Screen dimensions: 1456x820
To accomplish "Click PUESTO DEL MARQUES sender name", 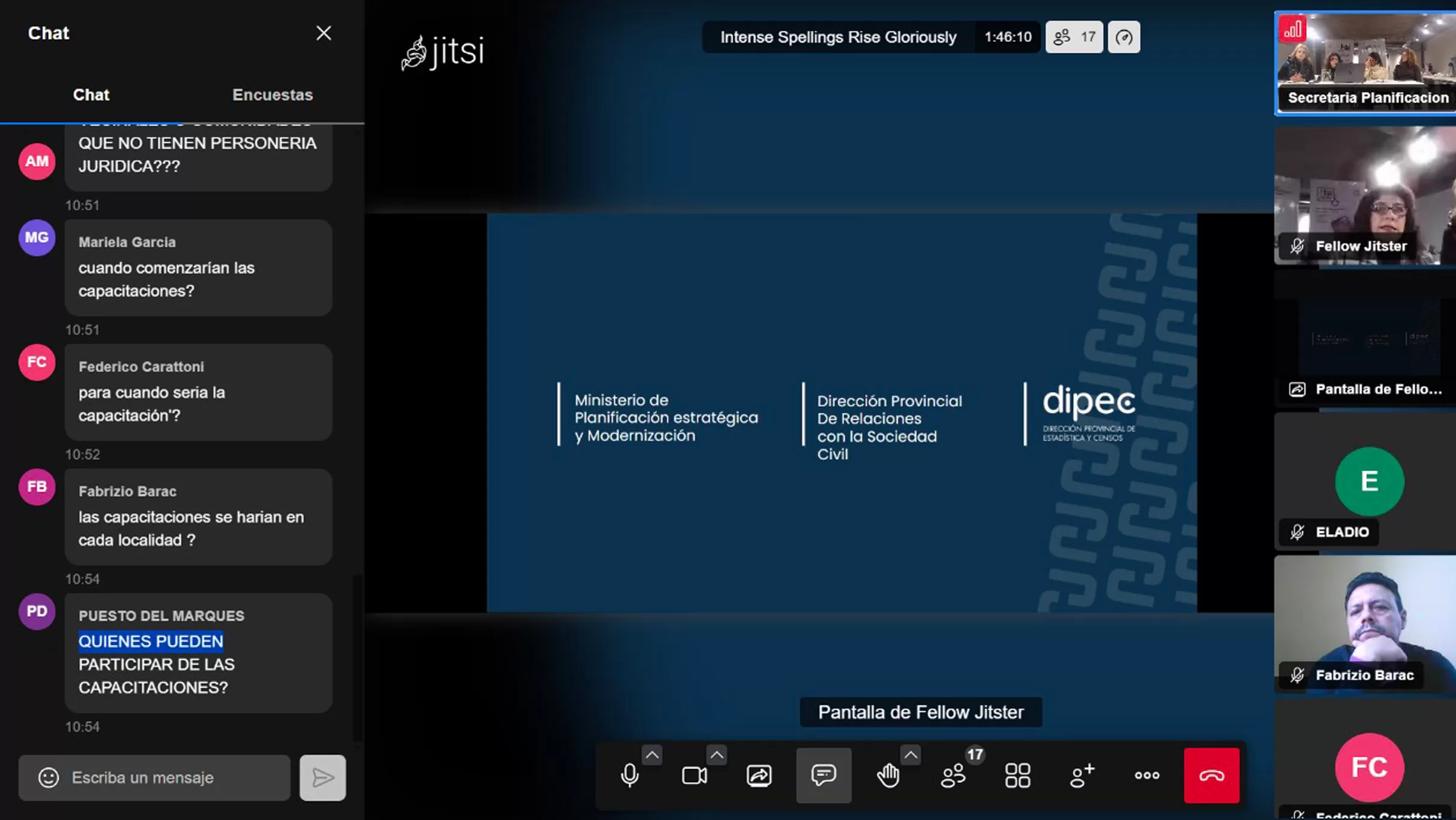I will click(x=161, y=616).
